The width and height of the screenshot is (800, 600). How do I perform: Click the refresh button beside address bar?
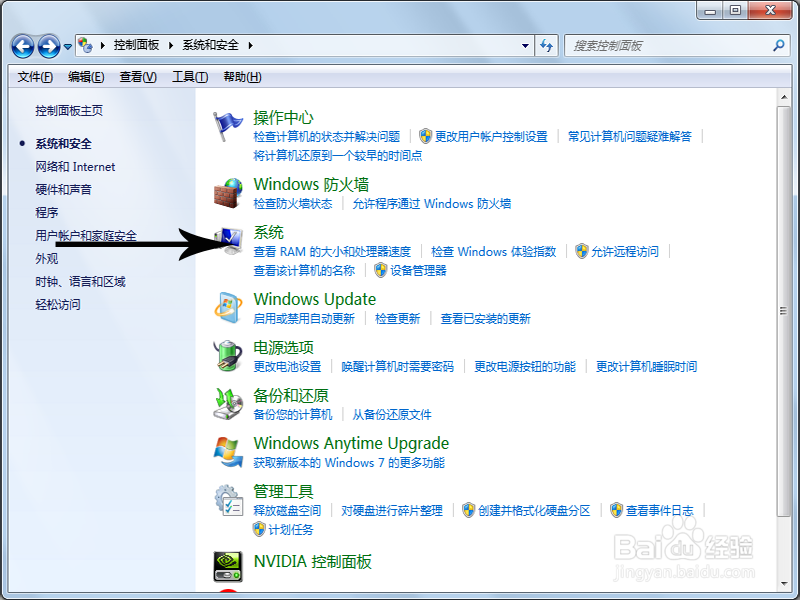(x=546, y=46)
